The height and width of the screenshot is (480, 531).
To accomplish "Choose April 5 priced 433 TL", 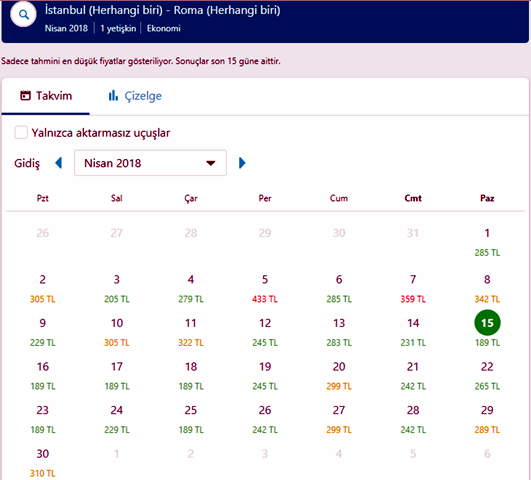I will point(265,288).
